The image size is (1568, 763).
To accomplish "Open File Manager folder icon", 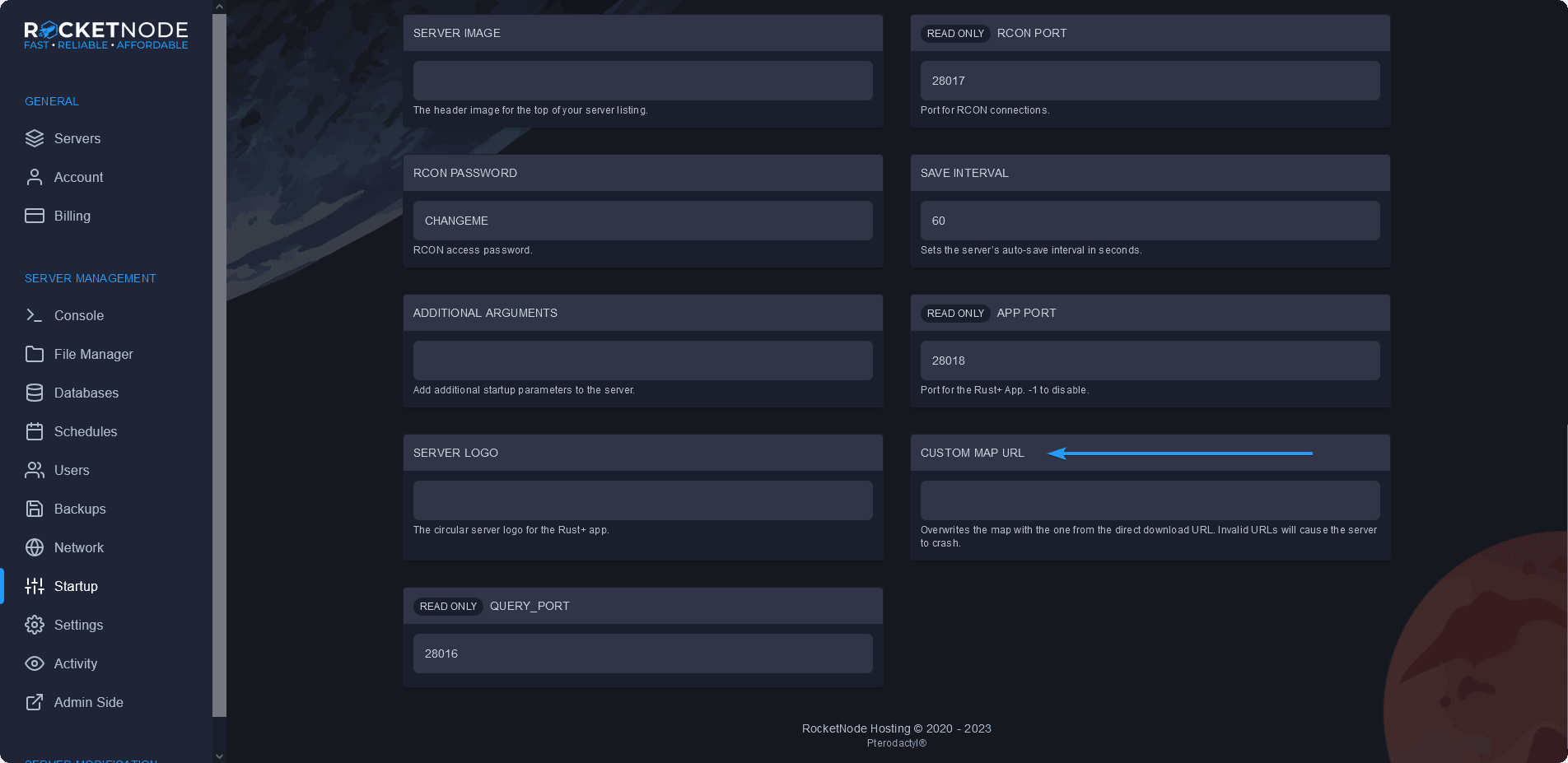I will pyautogui.click(x=35, y=354).
